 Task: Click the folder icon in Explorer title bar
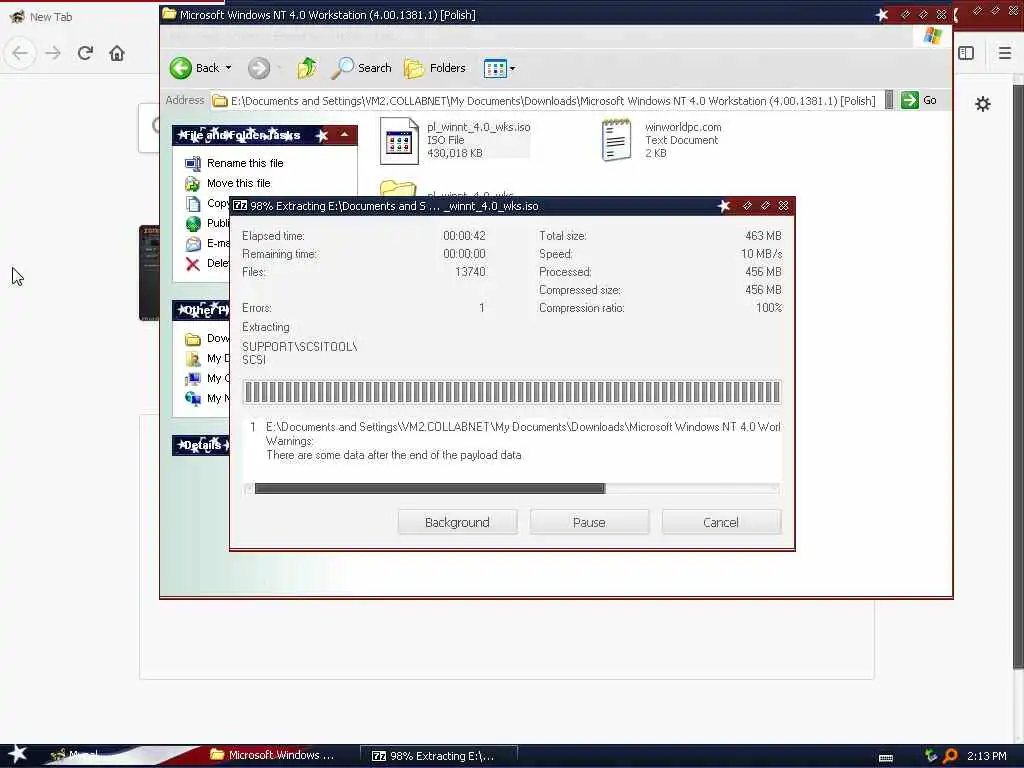pos(169,14)
